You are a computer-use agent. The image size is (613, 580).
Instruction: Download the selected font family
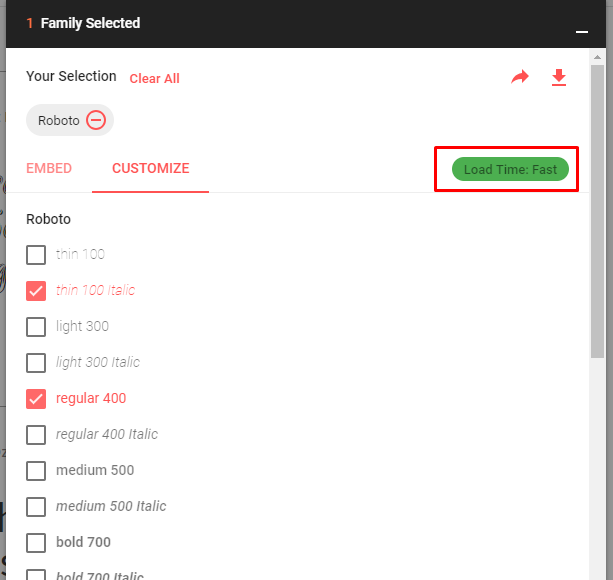[559, 77]
